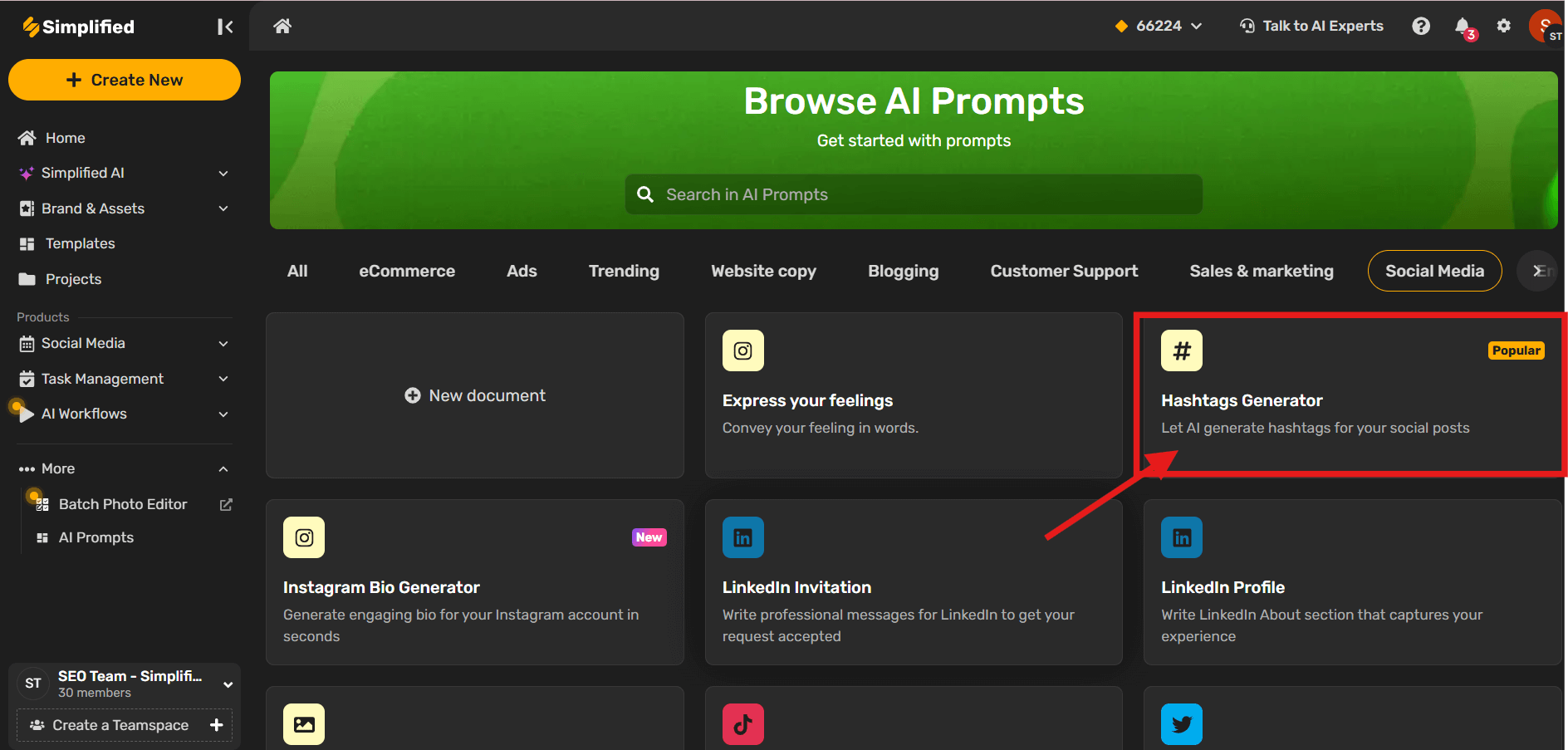Click the TikTok icon card
This screenshot has height=750, width=1568.
743,724
